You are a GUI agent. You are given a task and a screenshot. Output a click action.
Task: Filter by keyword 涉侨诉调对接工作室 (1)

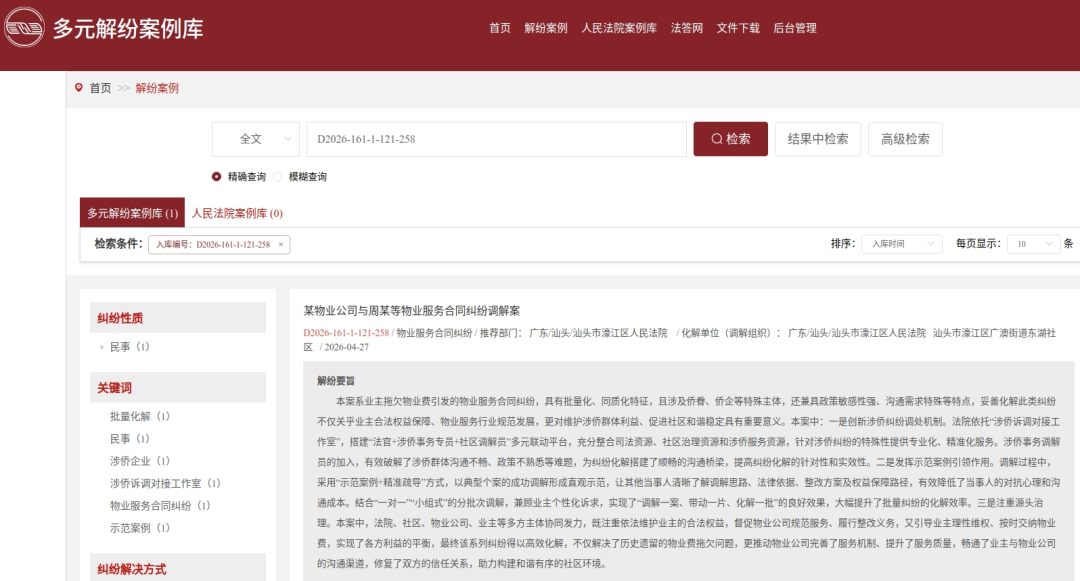click(x=165, y=483)
